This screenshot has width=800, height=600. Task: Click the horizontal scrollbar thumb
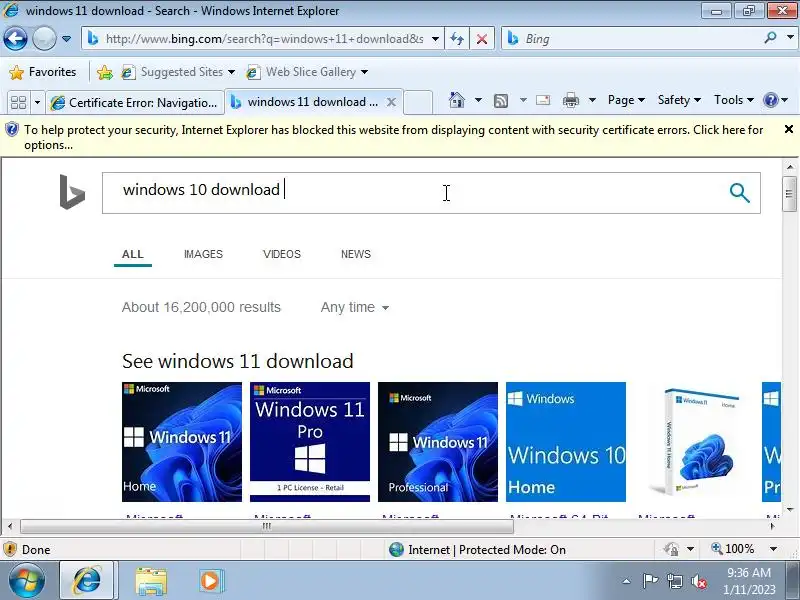266,526
